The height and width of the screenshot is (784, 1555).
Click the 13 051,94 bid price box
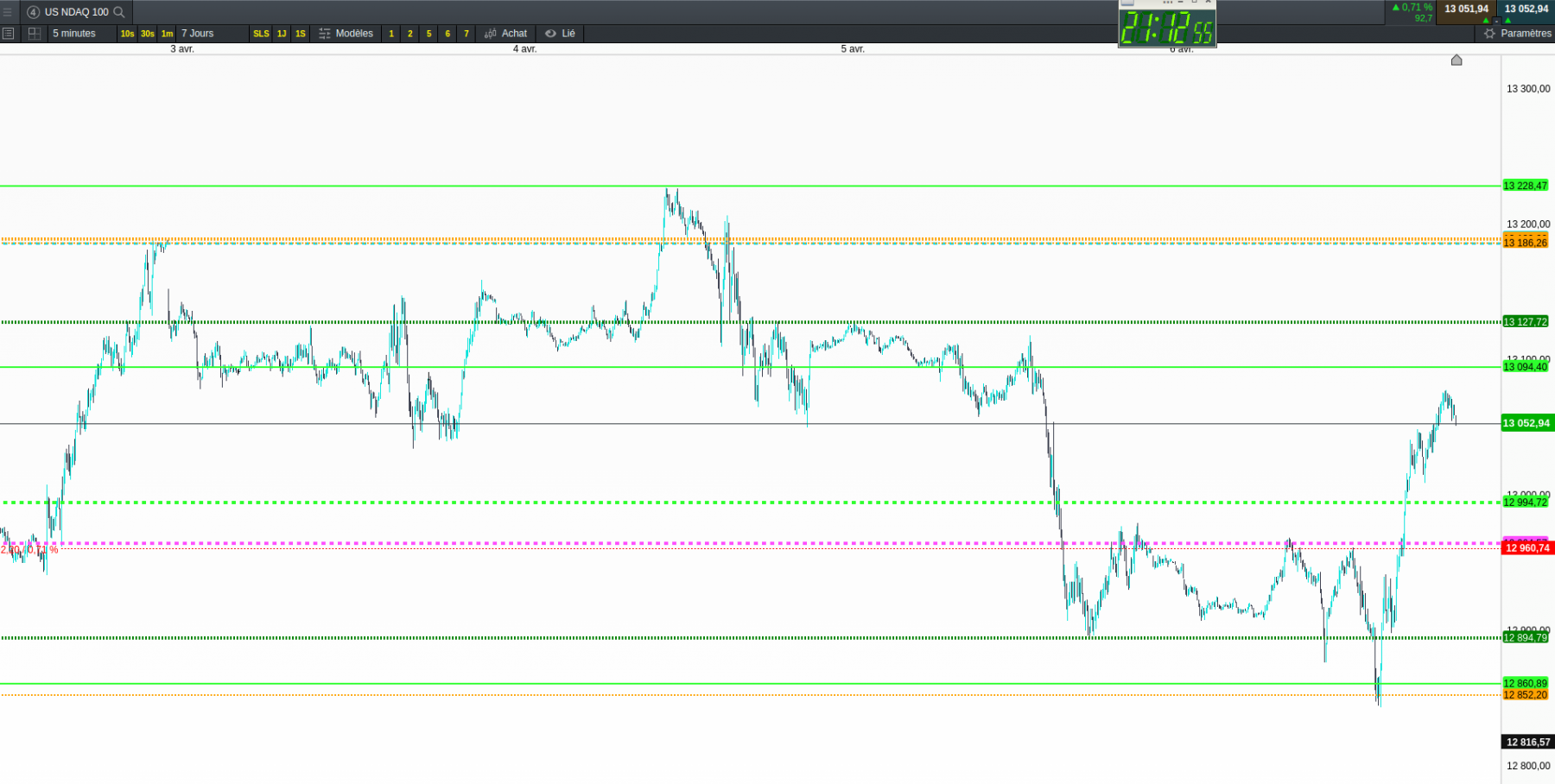point(1466,9)
